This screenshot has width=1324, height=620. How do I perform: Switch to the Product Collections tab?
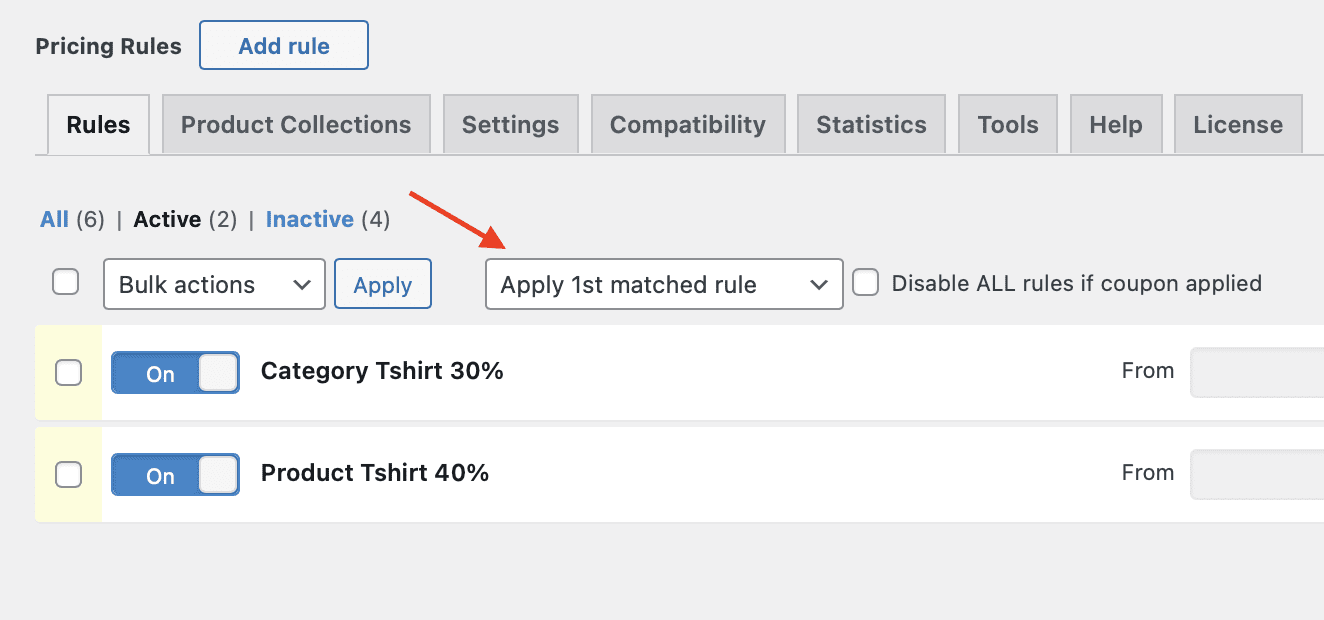coord(295,124)
